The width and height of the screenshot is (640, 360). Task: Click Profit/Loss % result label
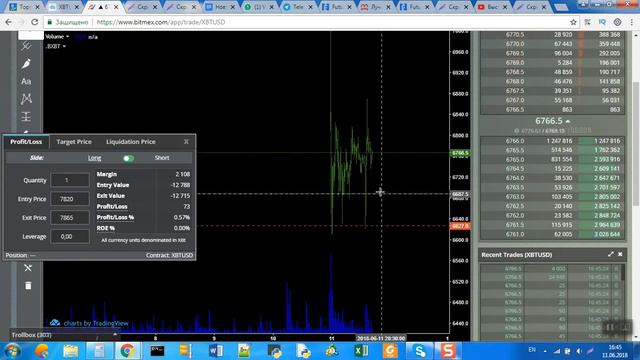click(115, 217)
